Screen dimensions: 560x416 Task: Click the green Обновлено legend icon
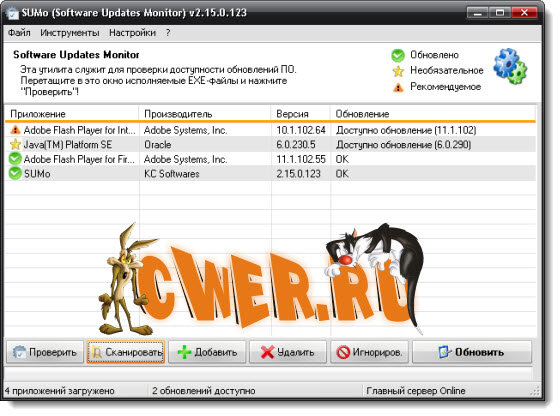point(398,55)
